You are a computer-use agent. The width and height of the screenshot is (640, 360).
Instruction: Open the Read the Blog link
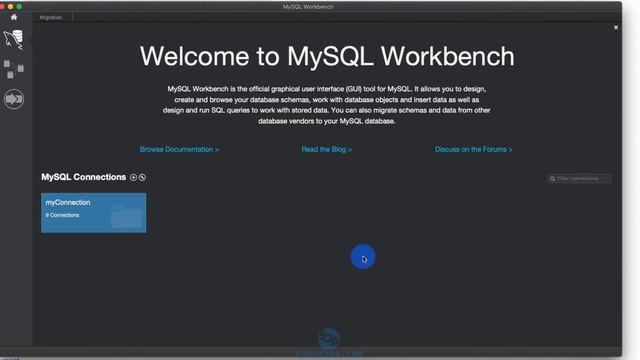coord(327,149)
